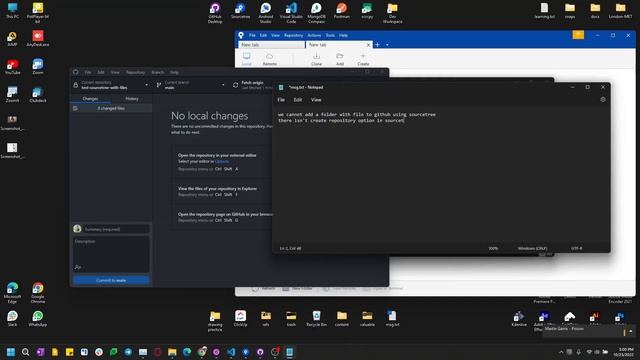Screen dimensions: 640x360
Task: Close the second Sourcetree New tab
Action: (368, 44)
